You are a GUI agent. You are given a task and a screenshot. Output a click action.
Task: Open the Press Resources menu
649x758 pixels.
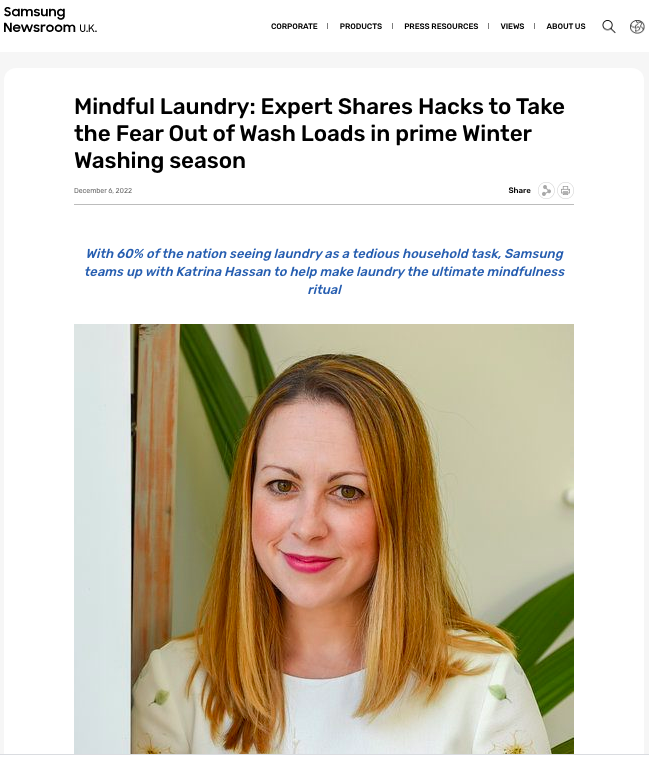point(441,26)
